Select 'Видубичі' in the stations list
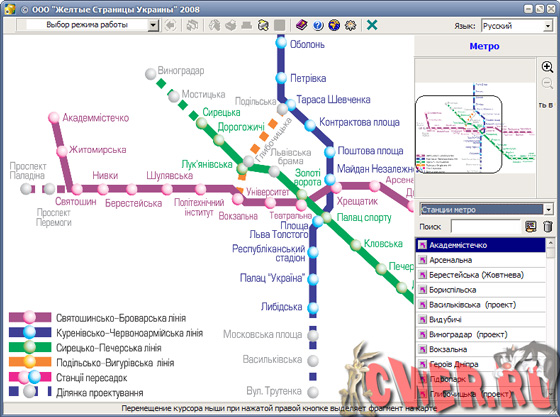 click(481, 320)
